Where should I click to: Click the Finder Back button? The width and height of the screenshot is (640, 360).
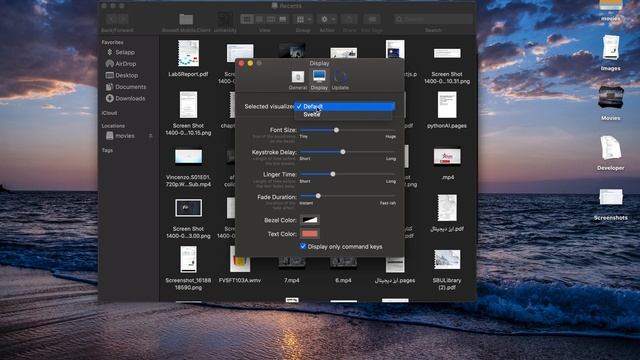(x=111, y=19)
